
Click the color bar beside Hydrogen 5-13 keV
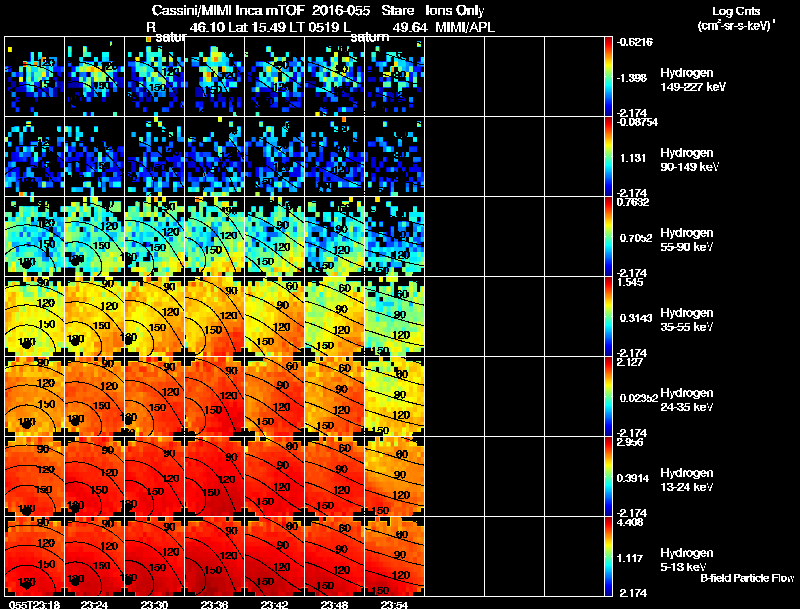[x=608, y=556]
